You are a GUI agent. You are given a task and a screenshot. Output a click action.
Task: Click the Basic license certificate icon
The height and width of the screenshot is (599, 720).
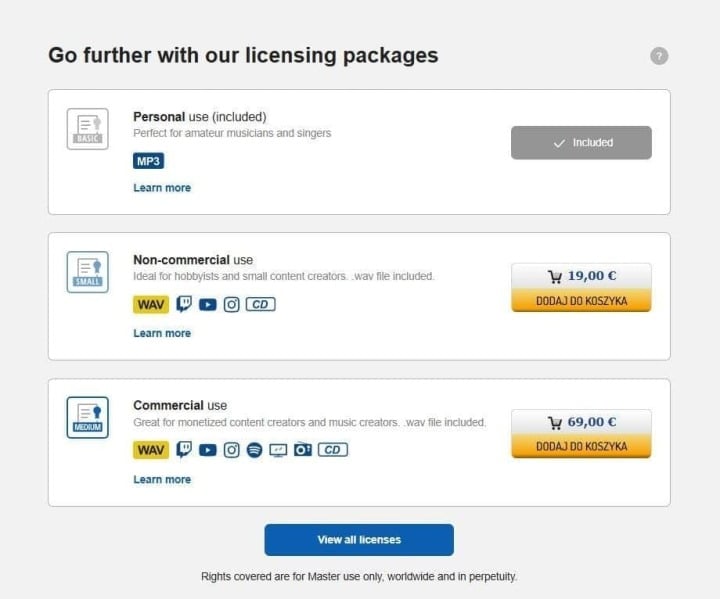[87, 129]
